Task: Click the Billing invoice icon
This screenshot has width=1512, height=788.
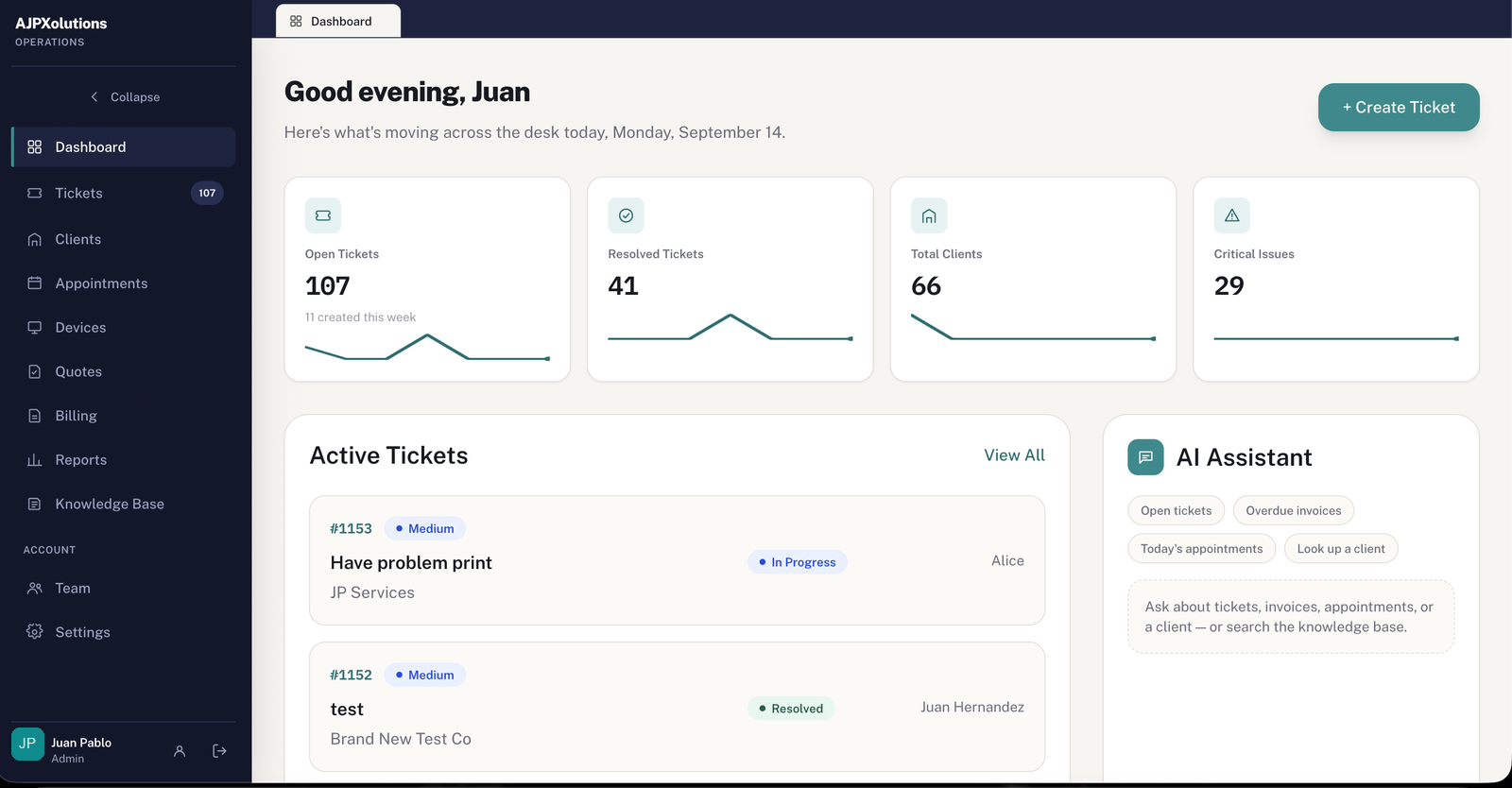Action: pyautogui.click(x=35, y=416)
